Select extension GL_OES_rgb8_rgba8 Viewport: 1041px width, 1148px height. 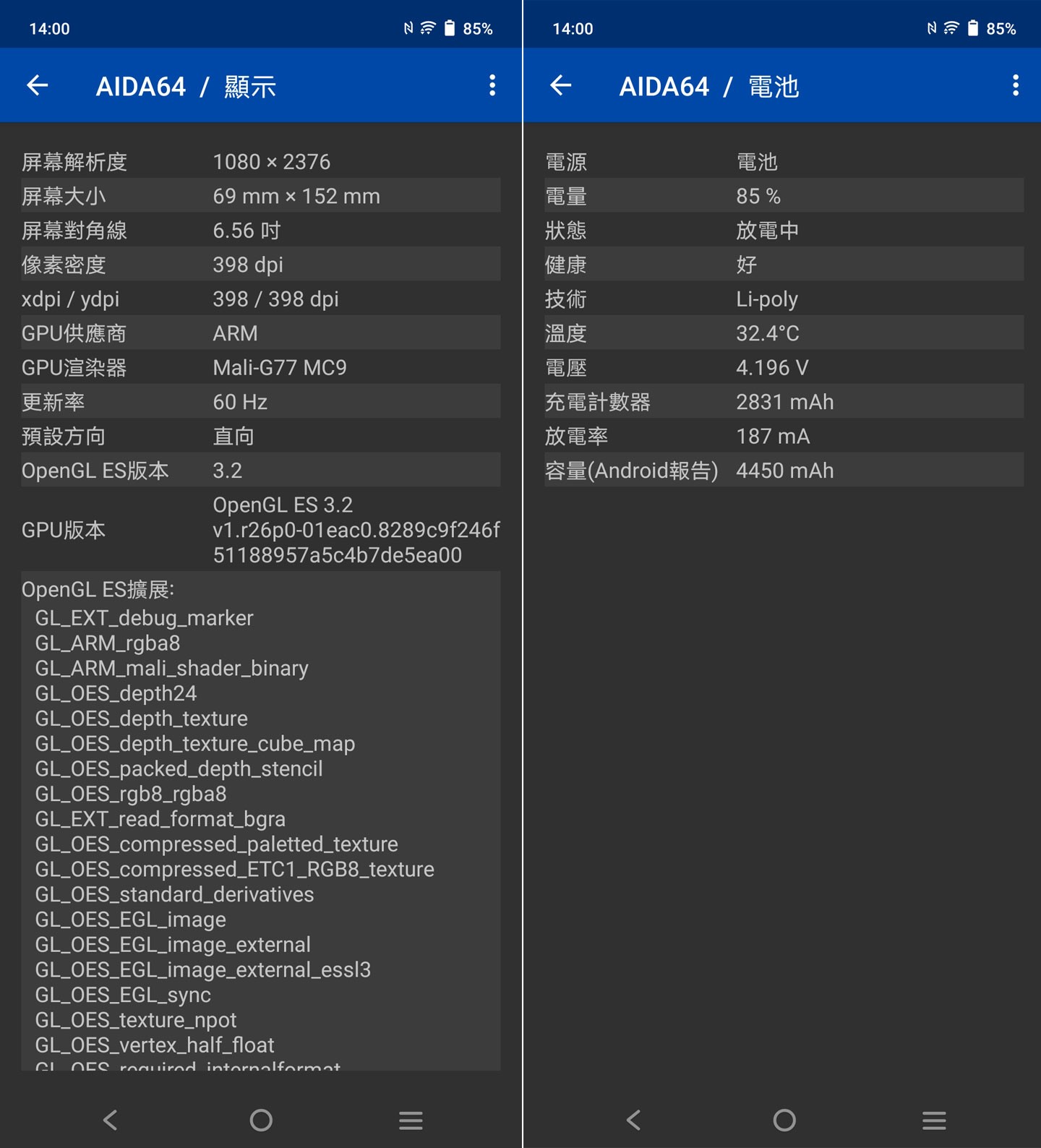point(131,794)
